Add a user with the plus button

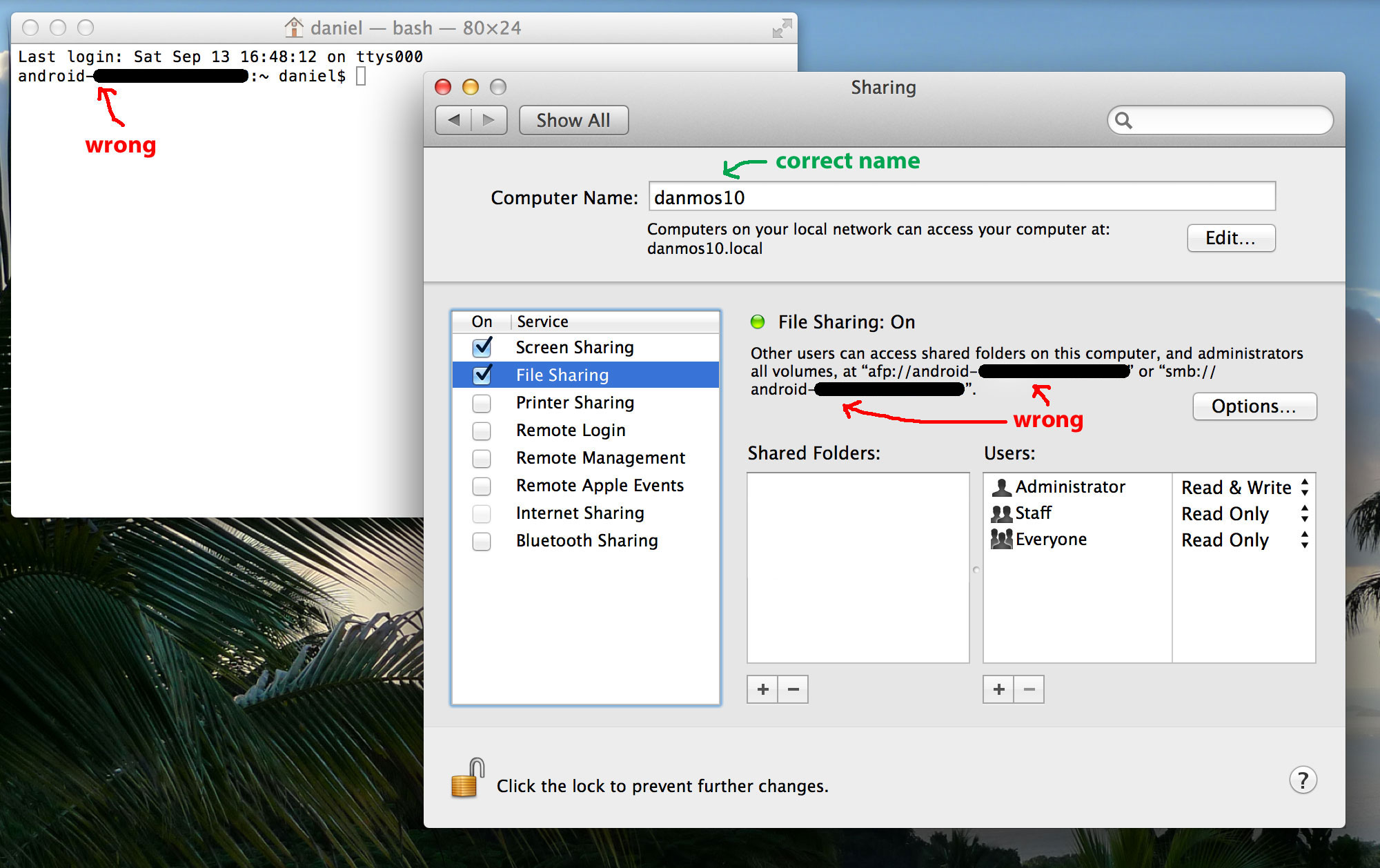tap(998, 689)
